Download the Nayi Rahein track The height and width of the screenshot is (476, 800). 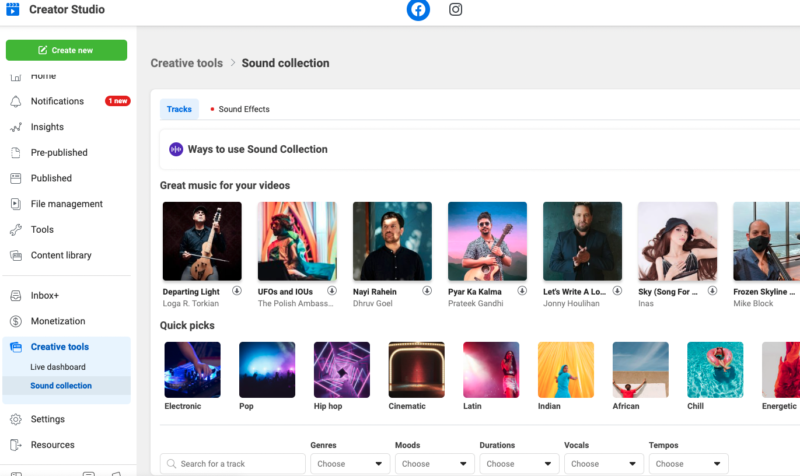[x=427, y=291]
